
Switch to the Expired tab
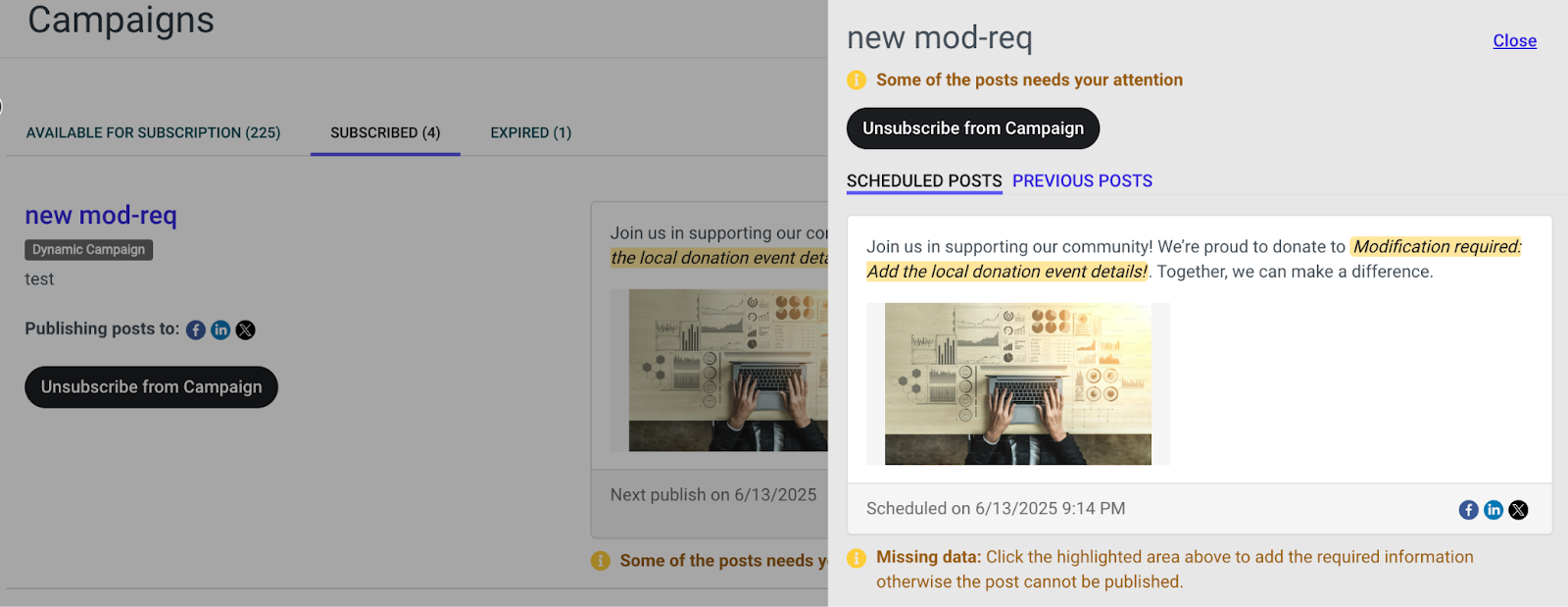531,132
